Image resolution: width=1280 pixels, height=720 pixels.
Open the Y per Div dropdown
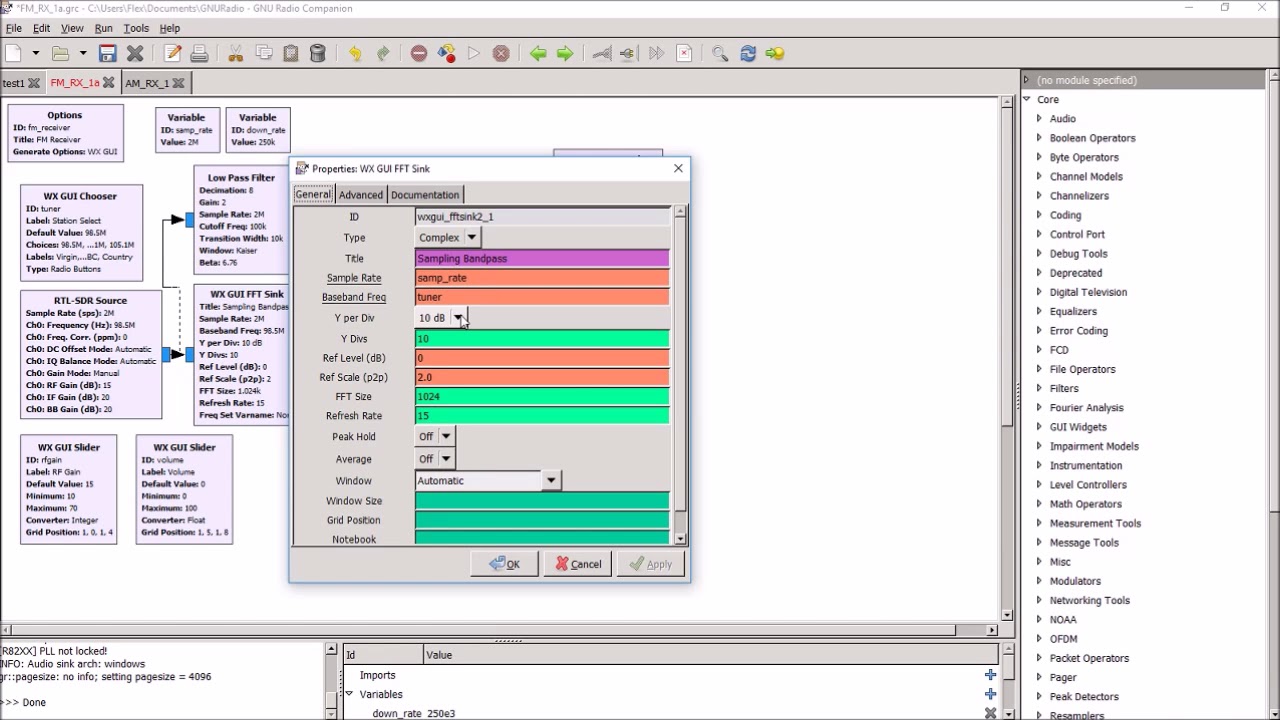442,318
